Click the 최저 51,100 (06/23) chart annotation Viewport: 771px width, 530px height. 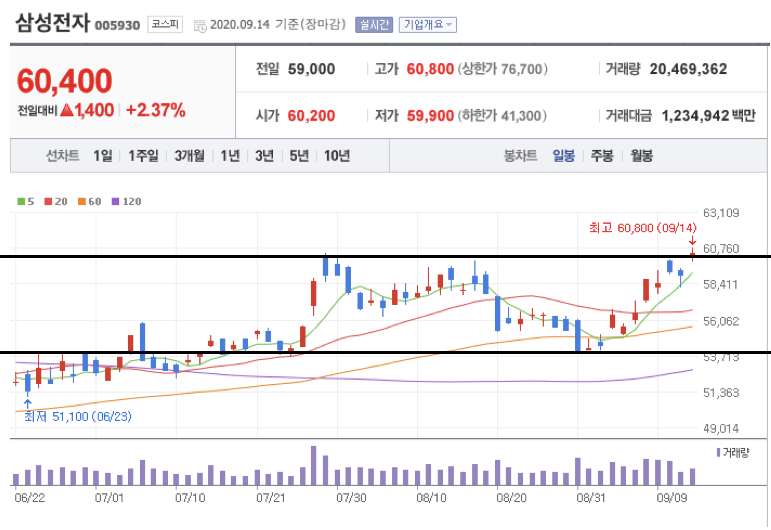(x=78, y=416)
